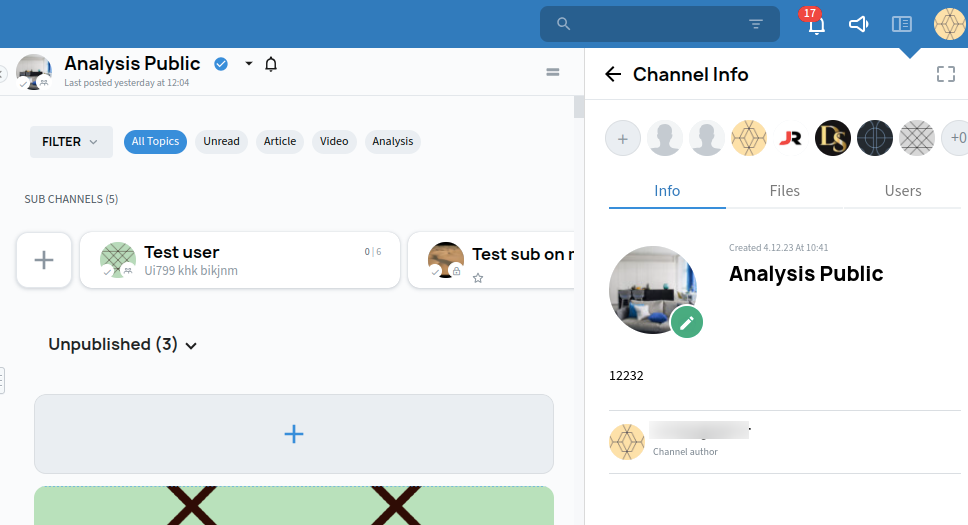Image resolution: width=968 pixels, height=525 pixels.
Task: Expand Channel Info to fullscreen
Action: (945, 74)
